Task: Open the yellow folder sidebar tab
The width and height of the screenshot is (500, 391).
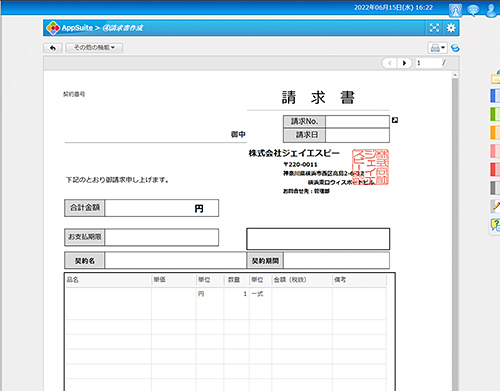Action: coord(495,78)
